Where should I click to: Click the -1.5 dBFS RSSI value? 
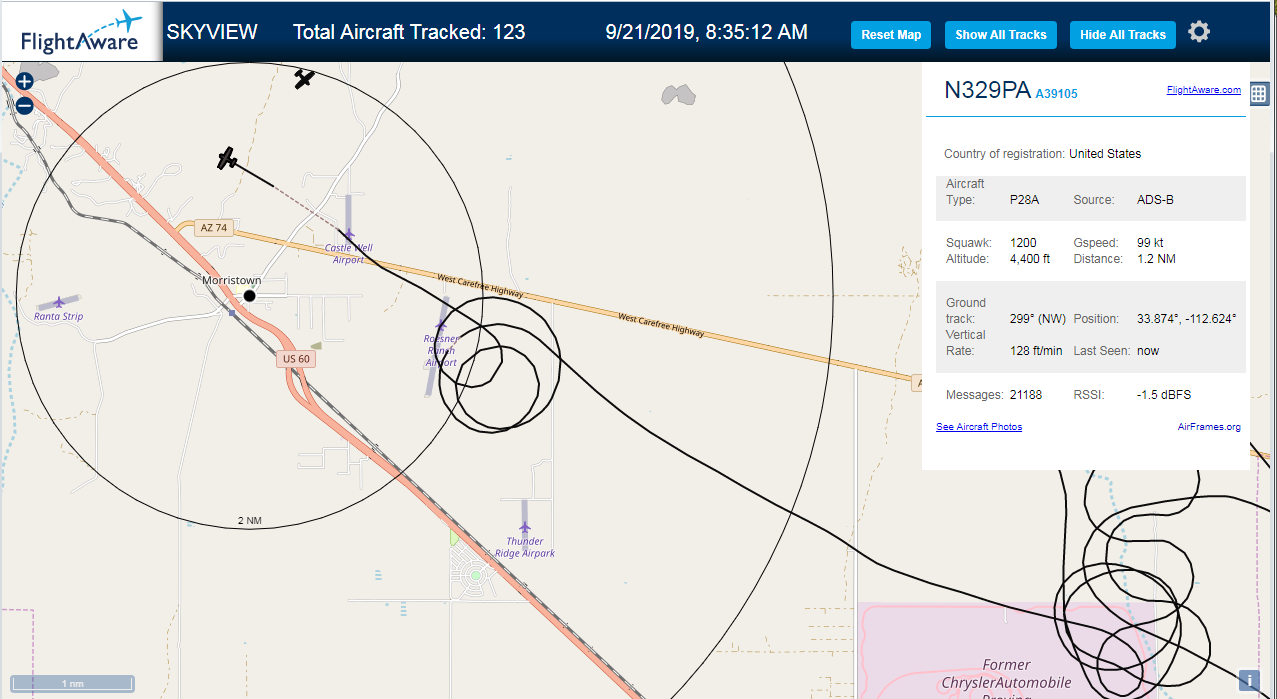(x=1164, y=395)
